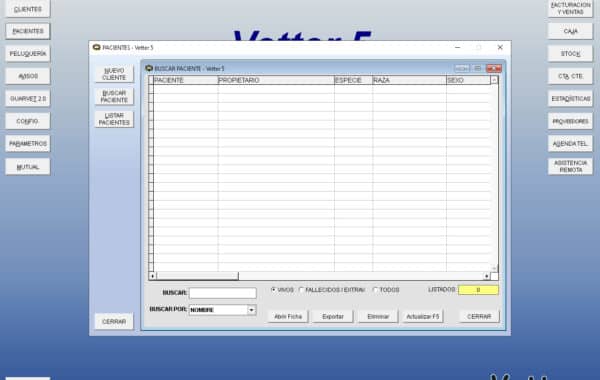The image size is (600, 380).
Task: Open the ESTADÍSTICAS module button
Action: coord(570,99)
